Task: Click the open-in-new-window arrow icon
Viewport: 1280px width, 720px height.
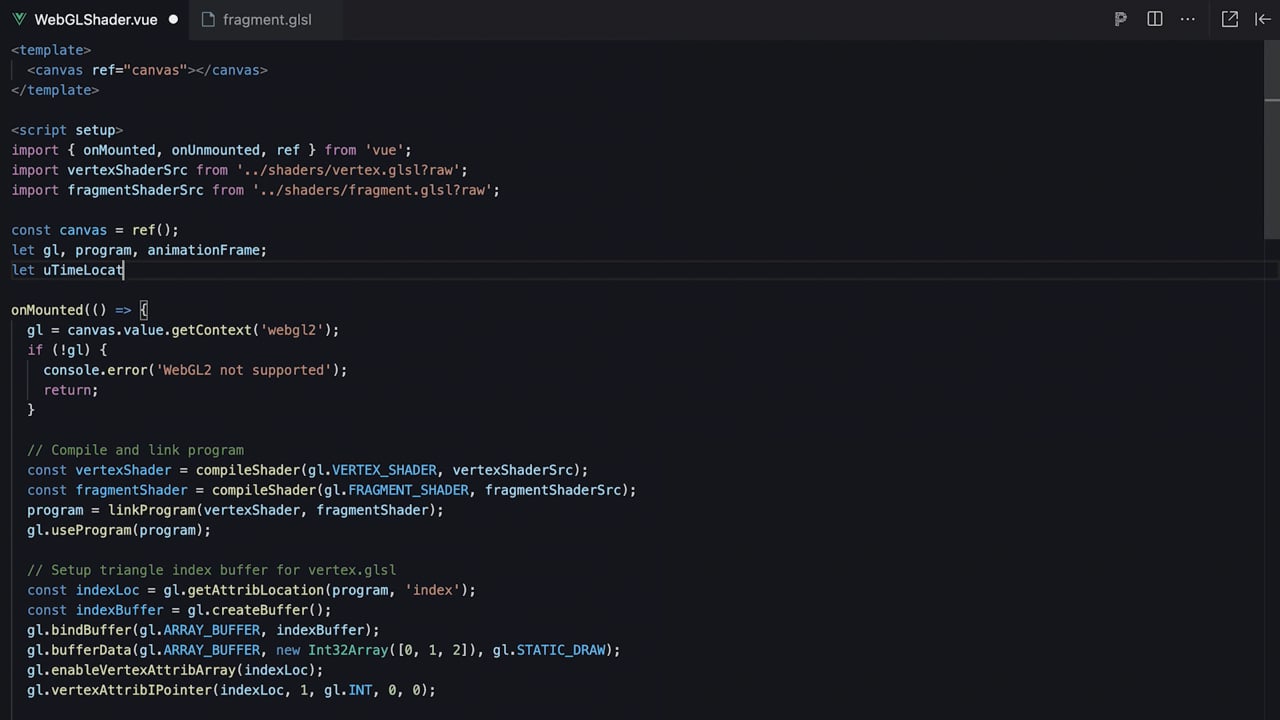Action: coord(1230,19)
